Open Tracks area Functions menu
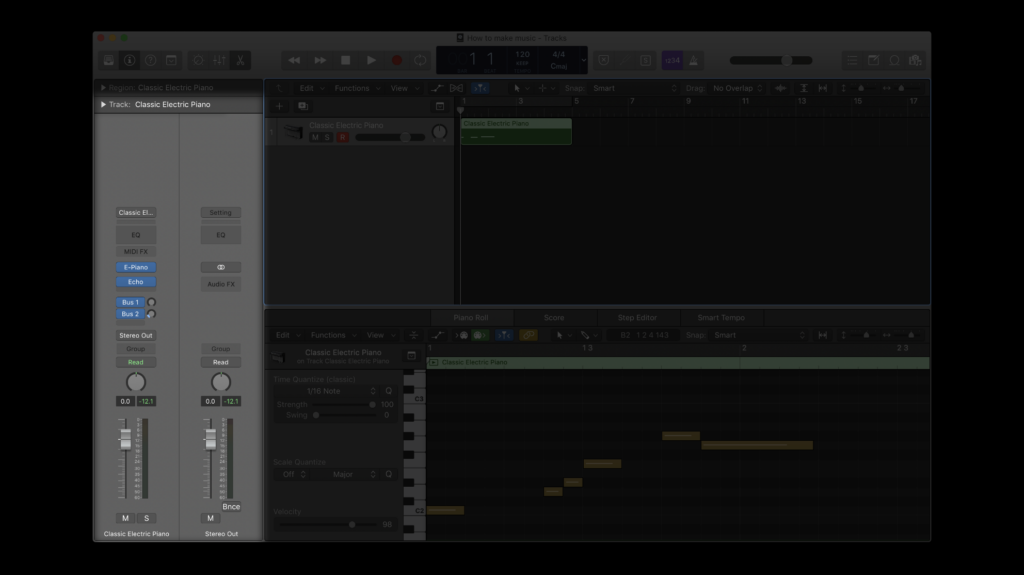 click(357, 88)
